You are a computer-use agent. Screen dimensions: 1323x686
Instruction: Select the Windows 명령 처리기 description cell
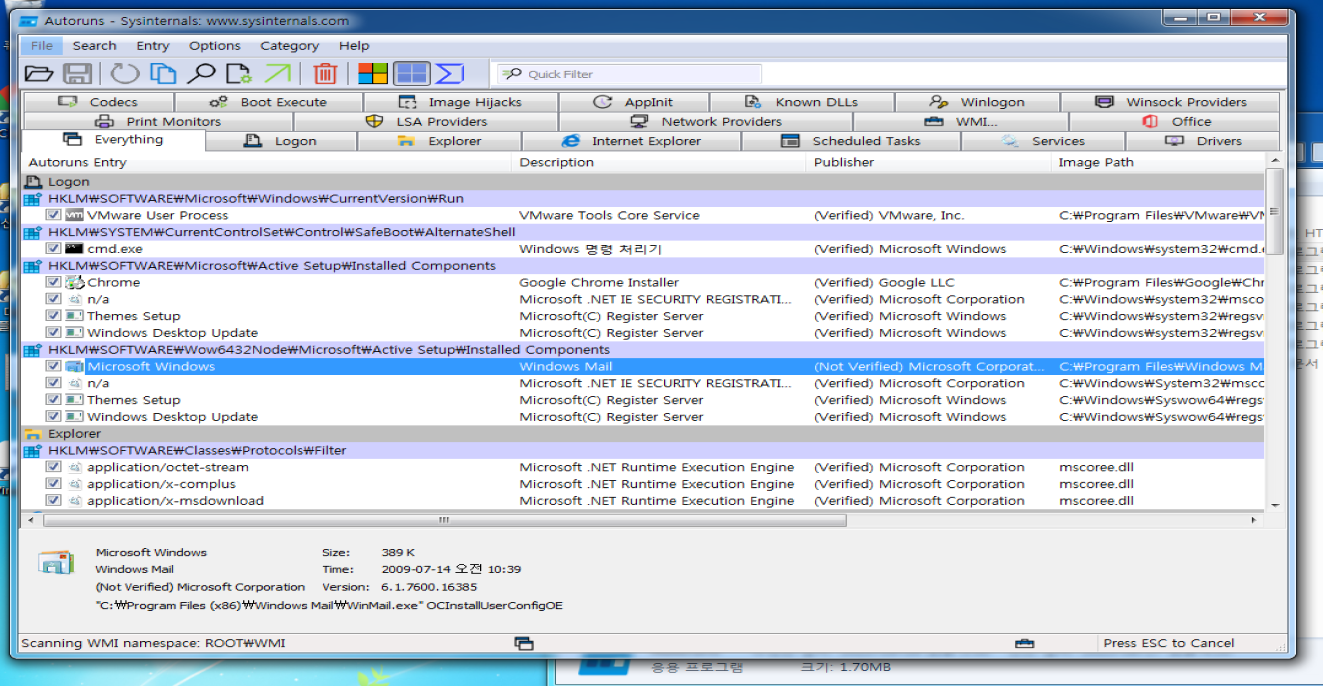590,249
